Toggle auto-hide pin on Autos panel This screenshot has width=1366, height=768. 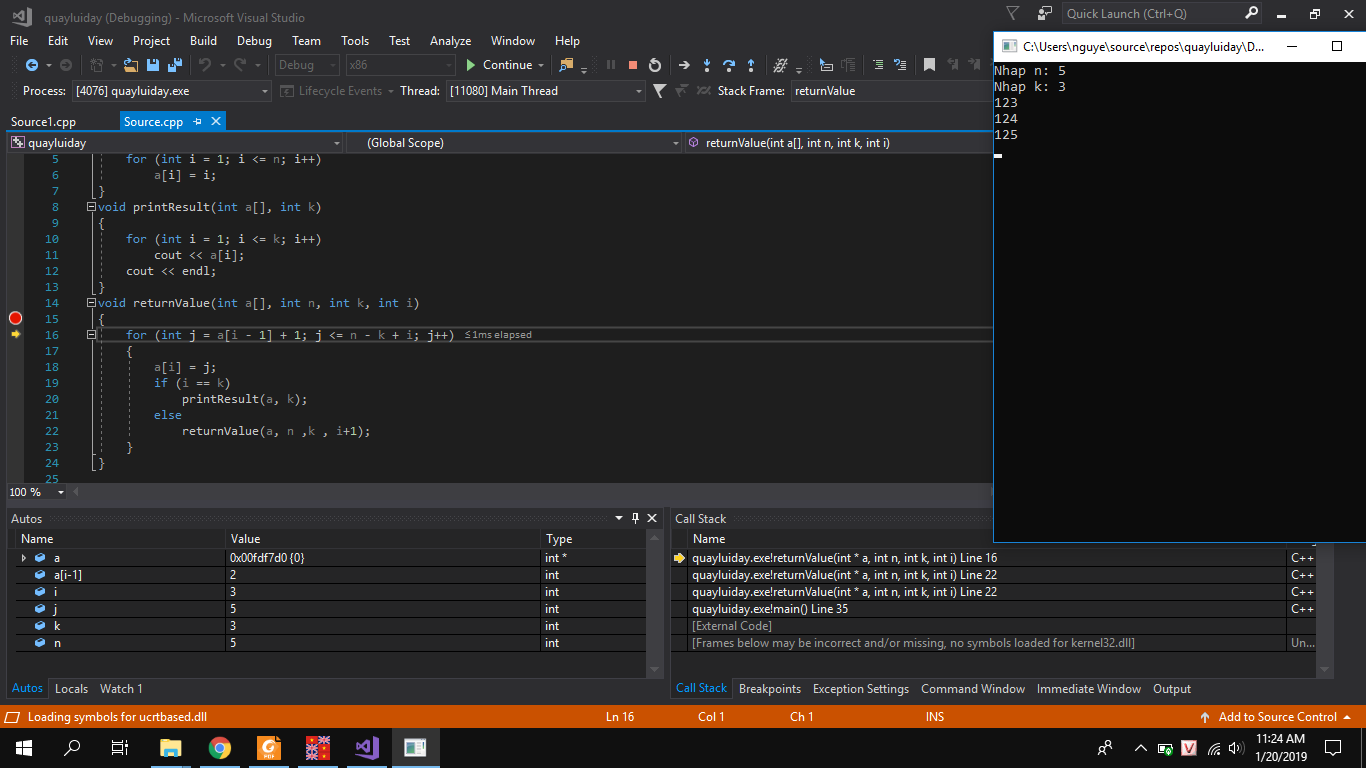coord(634,518)
